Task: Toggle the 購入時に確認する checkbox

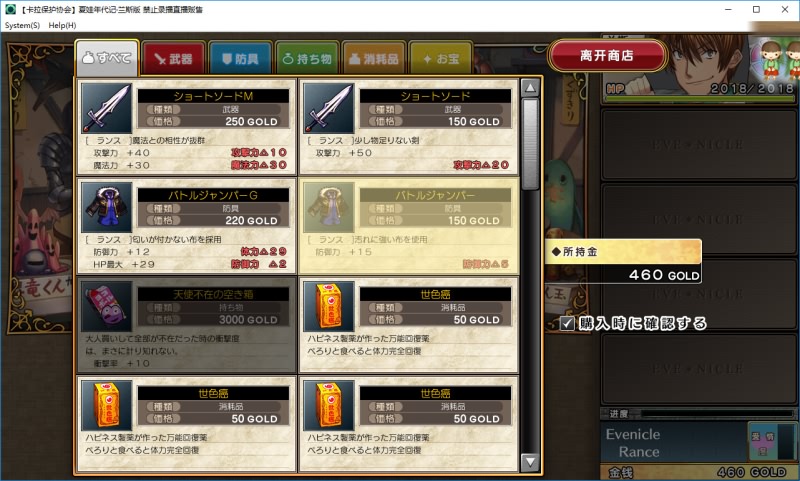Action: click(x=567, y=323)
